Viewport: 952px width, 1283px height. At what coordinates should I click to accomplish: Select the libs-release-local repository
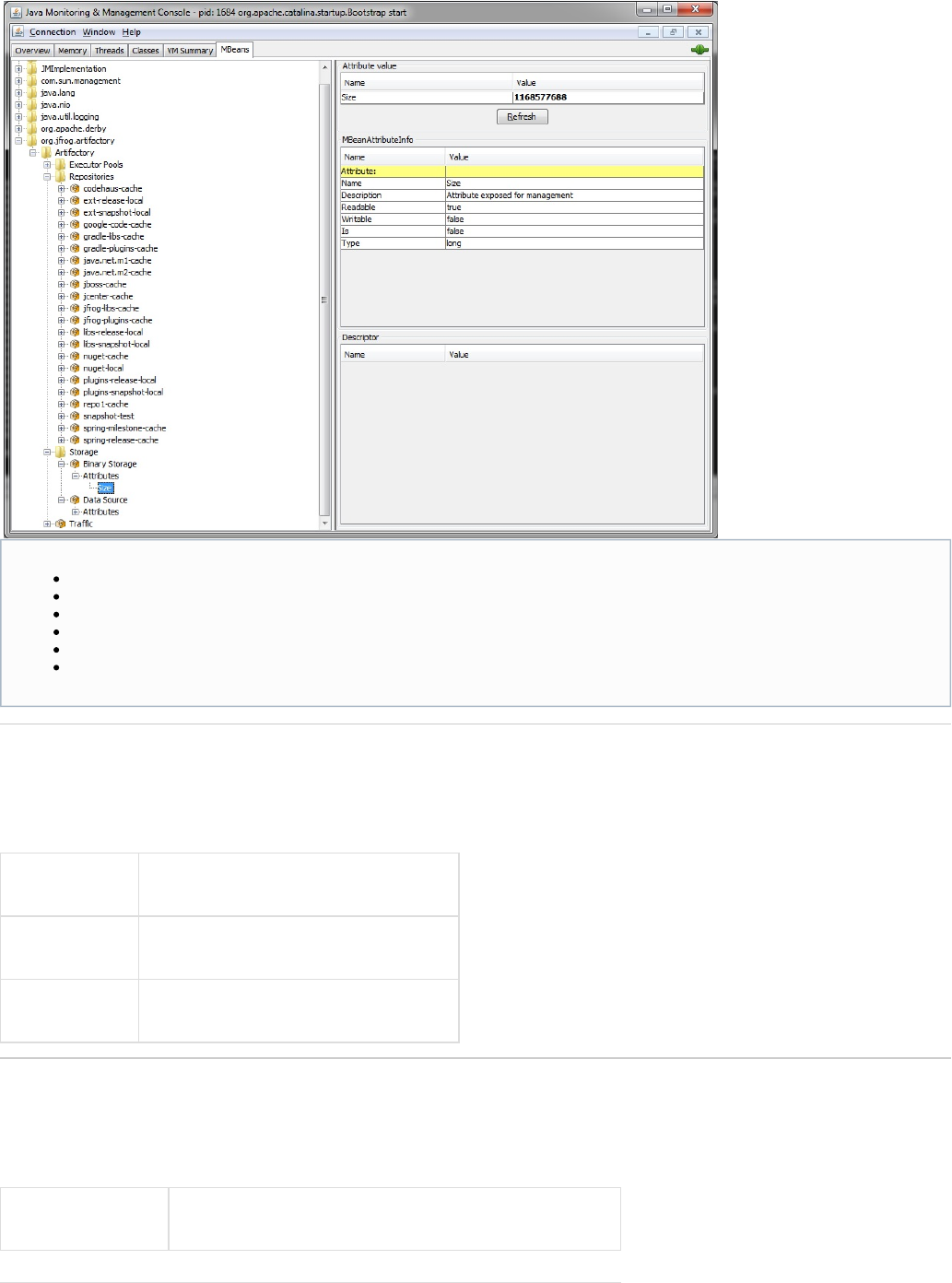tap(112, 332)
